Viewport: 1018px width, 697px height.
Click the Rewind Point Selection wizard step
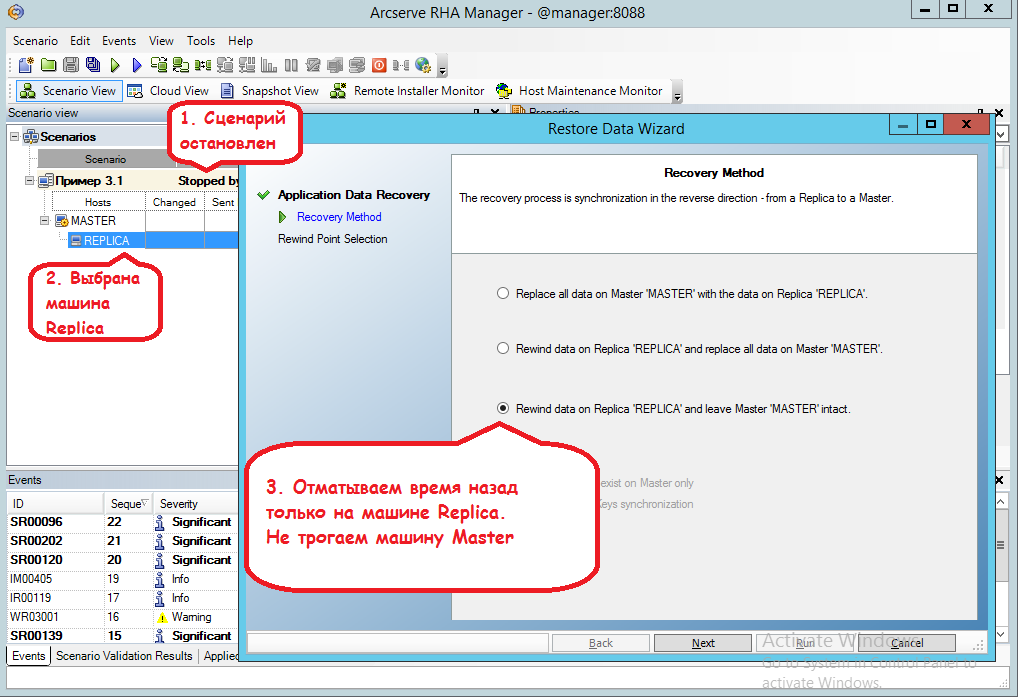[x=332, y=239]
